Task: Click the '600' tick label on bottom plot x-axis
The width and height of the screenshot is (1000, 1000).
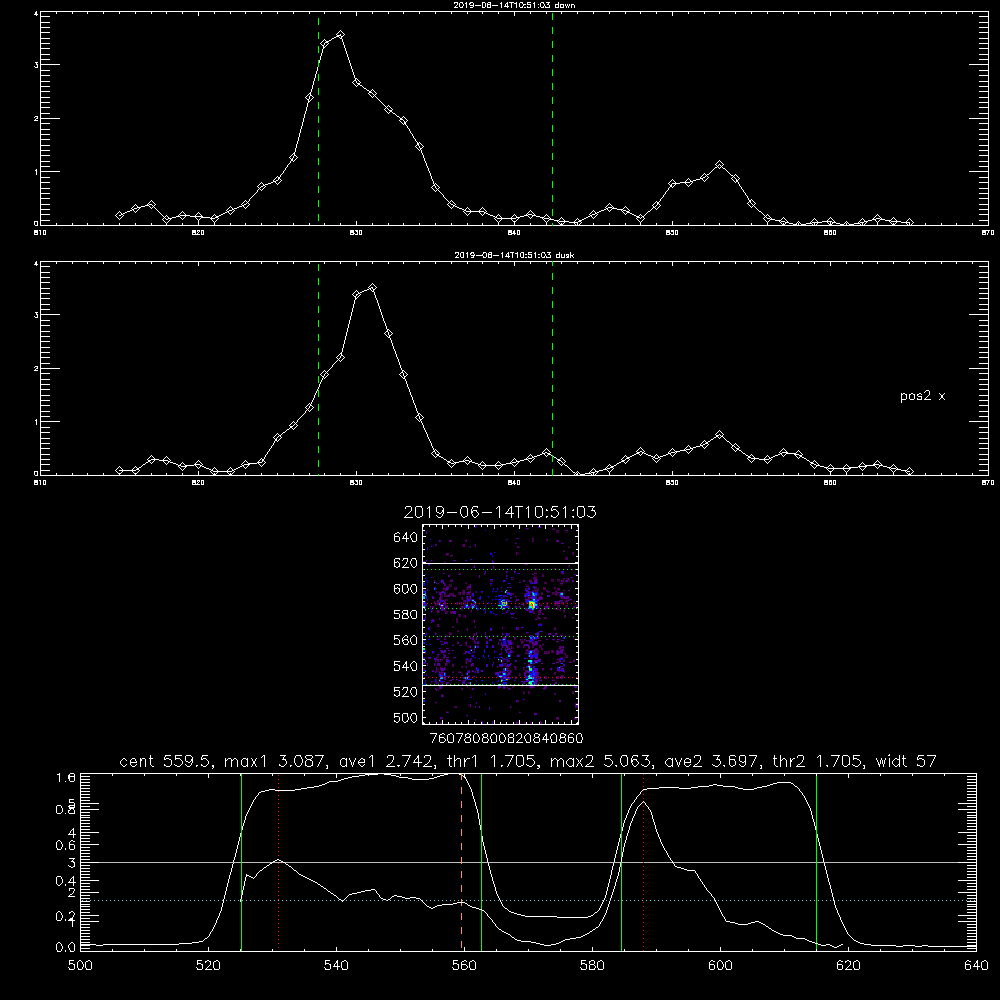Action: 721,966
